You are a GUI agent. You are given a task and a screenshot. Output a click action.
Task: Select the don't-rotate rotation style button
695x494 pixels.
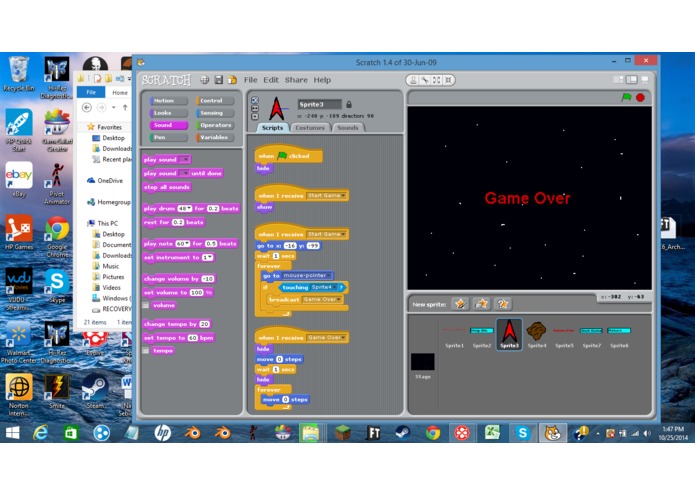point(255,117)
